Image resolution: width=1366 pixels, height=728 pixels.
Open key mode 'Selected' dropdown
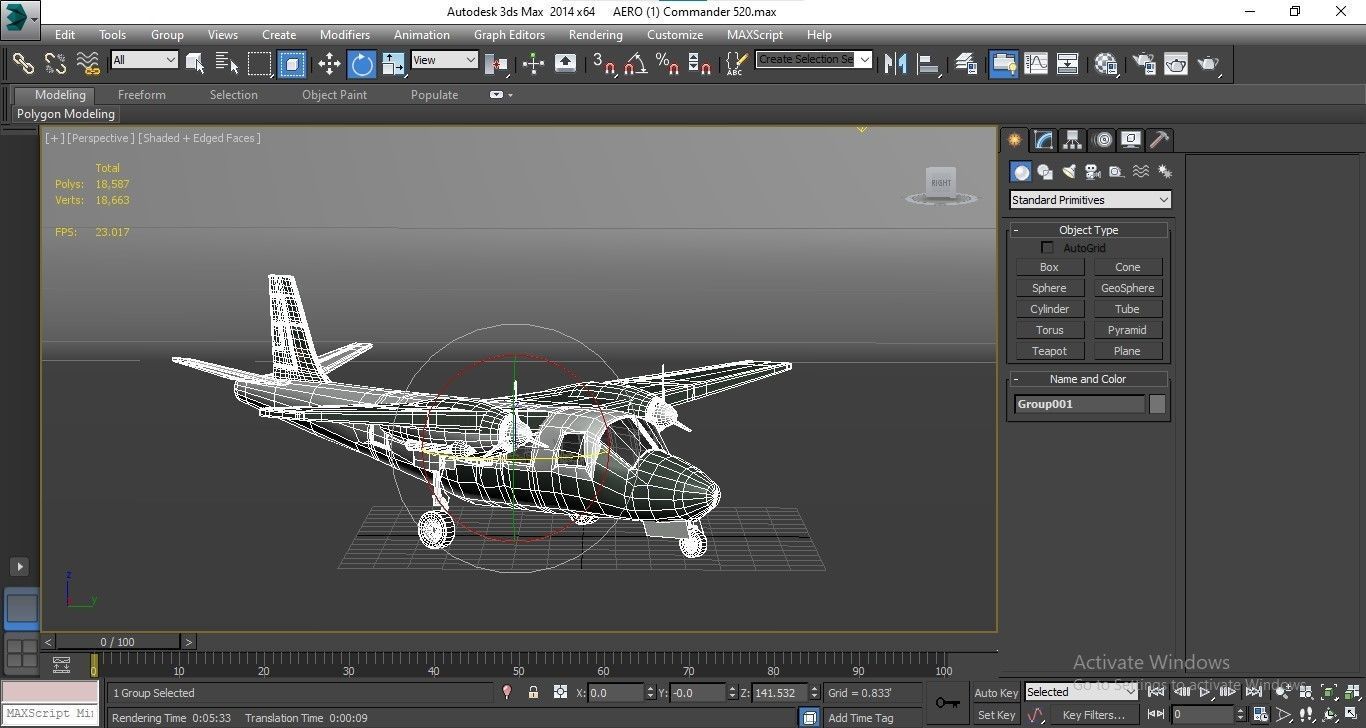1080,692
